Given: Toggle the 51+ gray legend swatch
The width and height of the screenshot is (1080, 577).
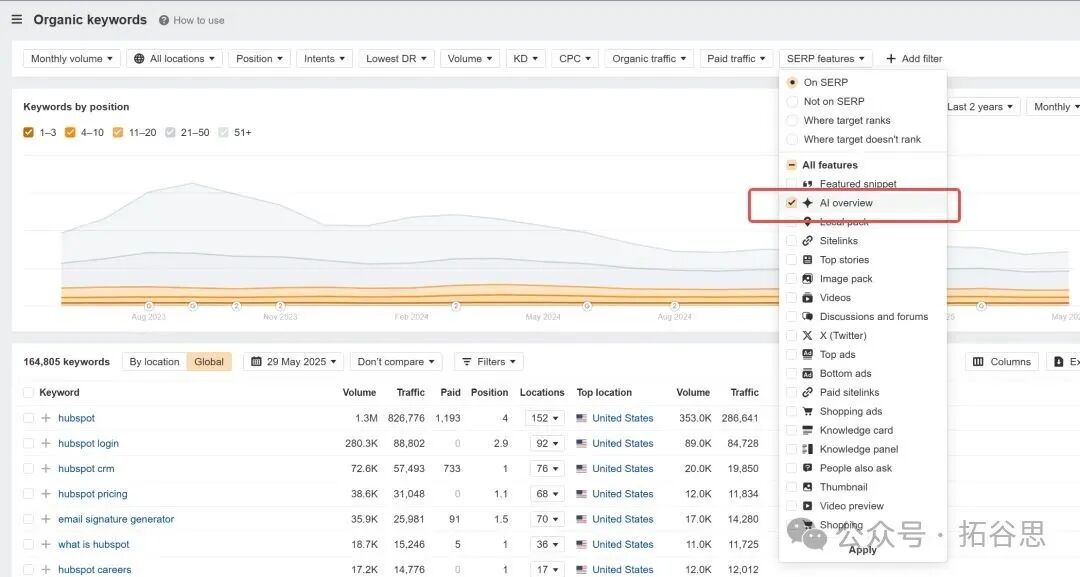Looking at the screenshot, I should click(x=223, y=132).
